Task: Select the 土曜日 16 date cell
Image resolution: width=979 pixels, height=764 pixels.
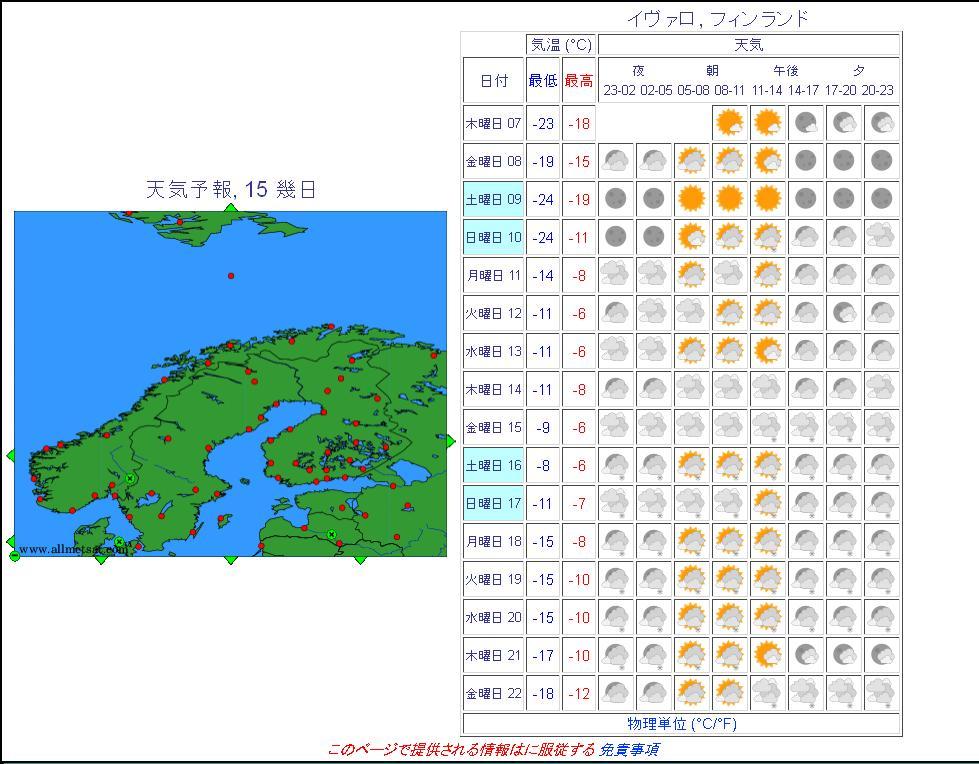Action: coord(493,465)
